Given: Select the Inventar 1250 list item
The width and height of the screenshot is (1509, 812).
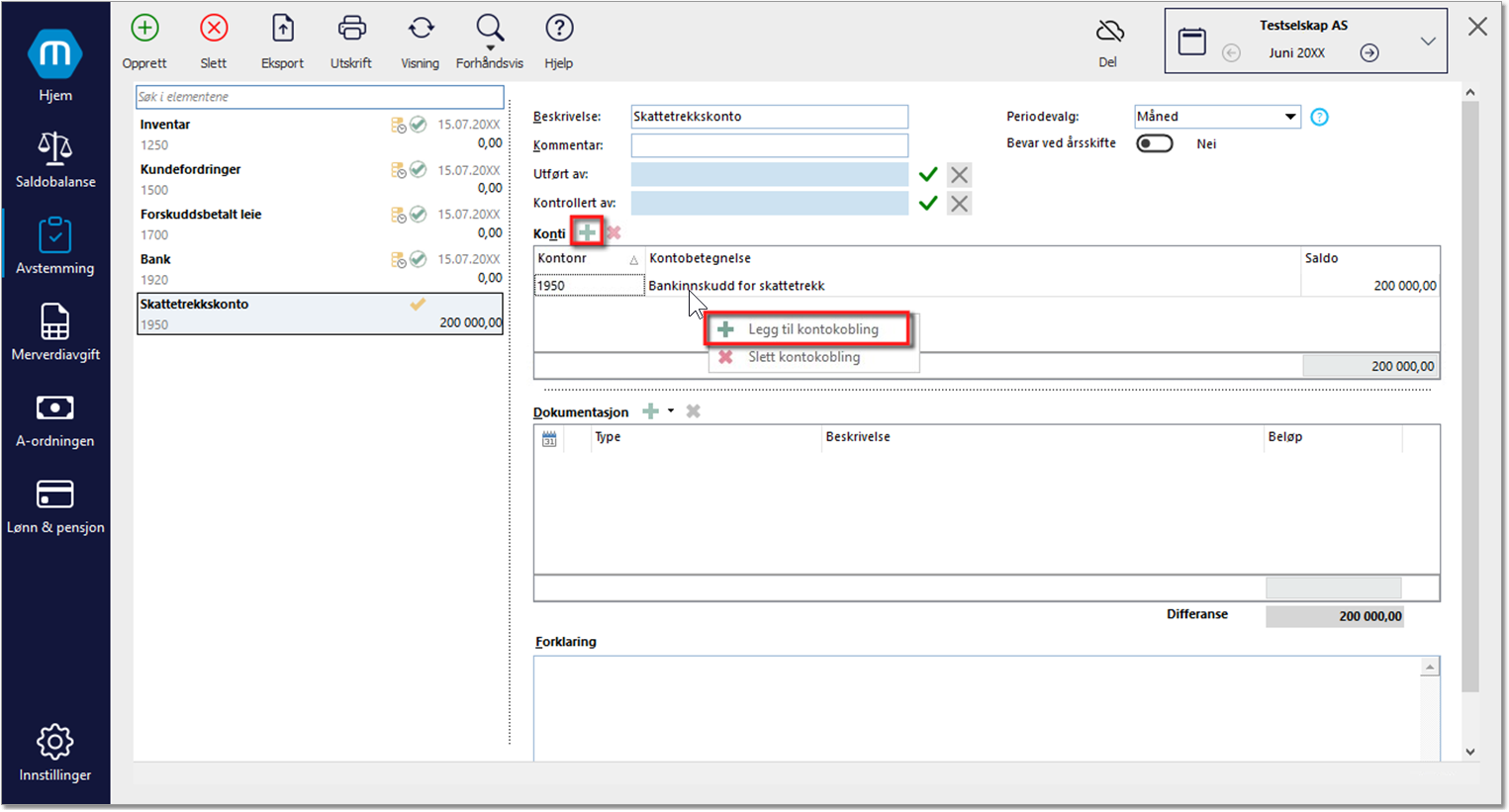Looking at the screenshot, I should [320, 135].
